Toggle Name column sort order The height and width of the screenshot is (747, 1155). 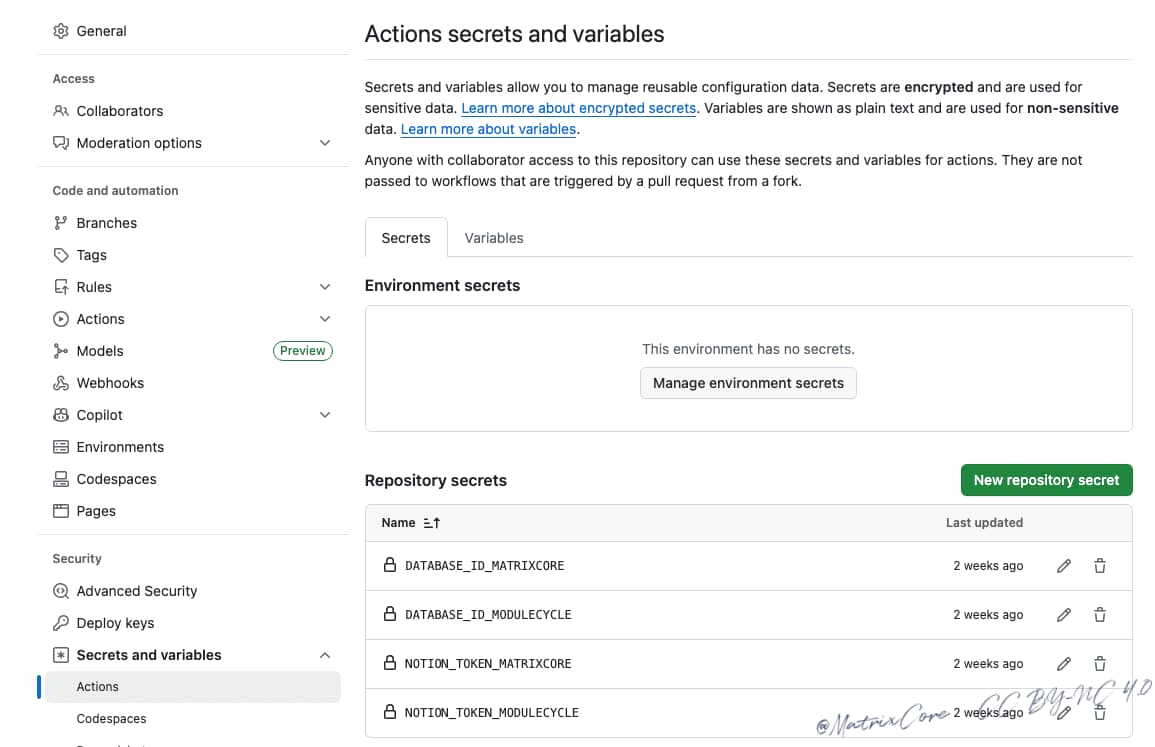[431, 523]
